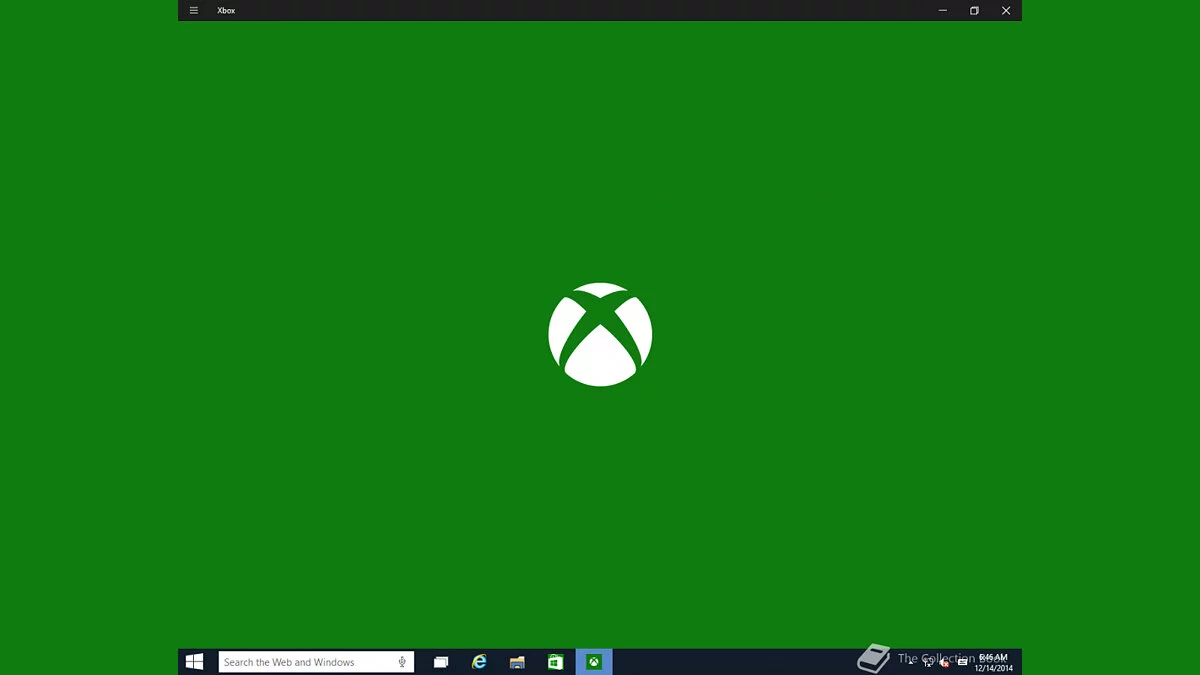Show hidden system tray icons arrow

910,663
